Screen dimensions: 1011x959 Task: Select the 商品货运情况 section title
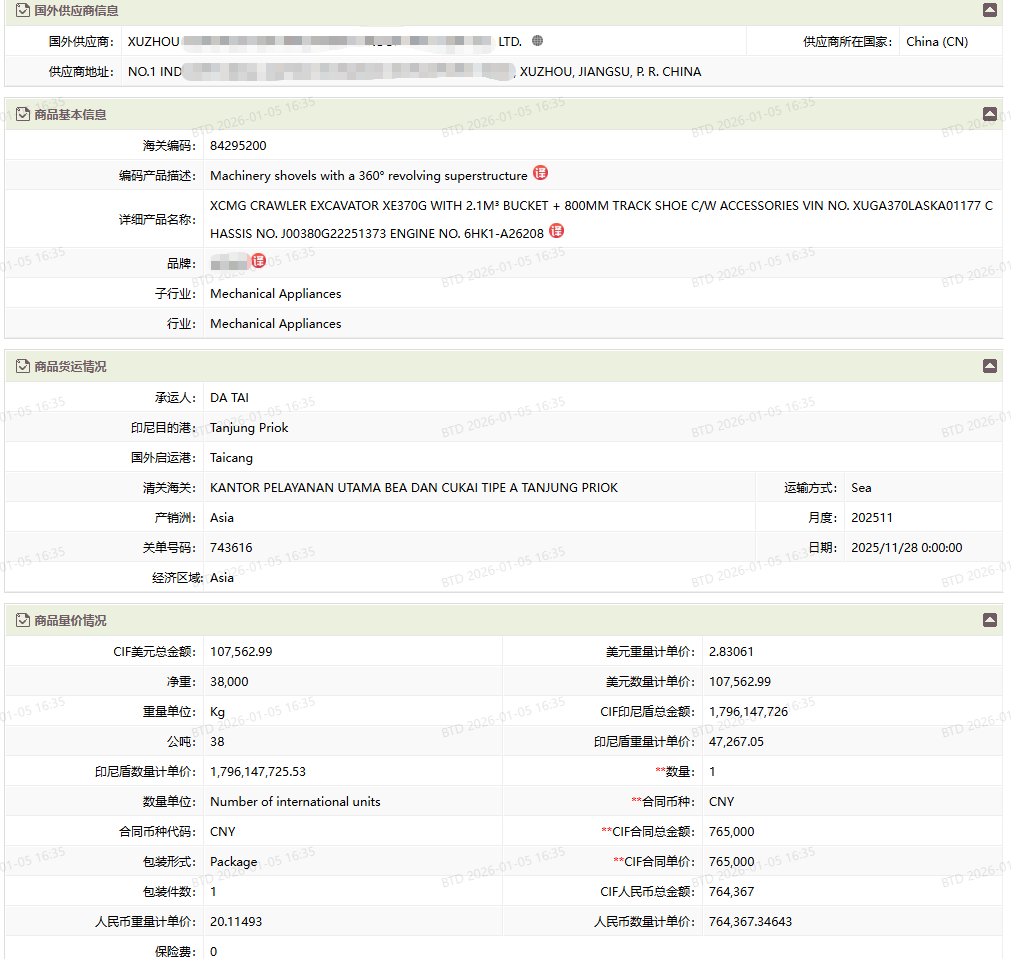(x=70, y=367)
